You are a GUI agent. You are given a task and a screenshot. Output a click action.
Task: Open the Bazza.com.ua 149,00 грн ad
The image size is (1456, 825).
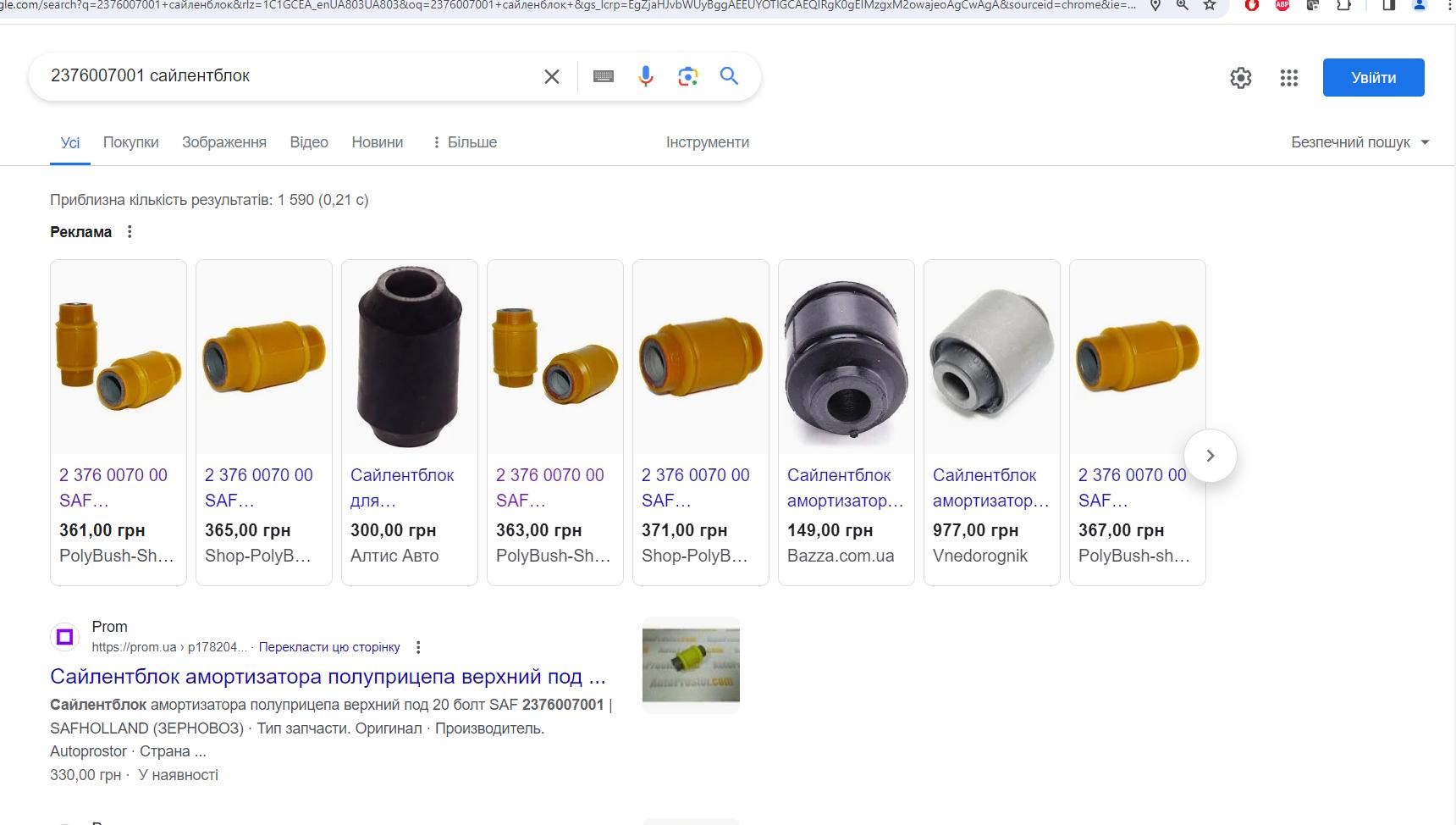pyautogui.click(x=847, y=423)
